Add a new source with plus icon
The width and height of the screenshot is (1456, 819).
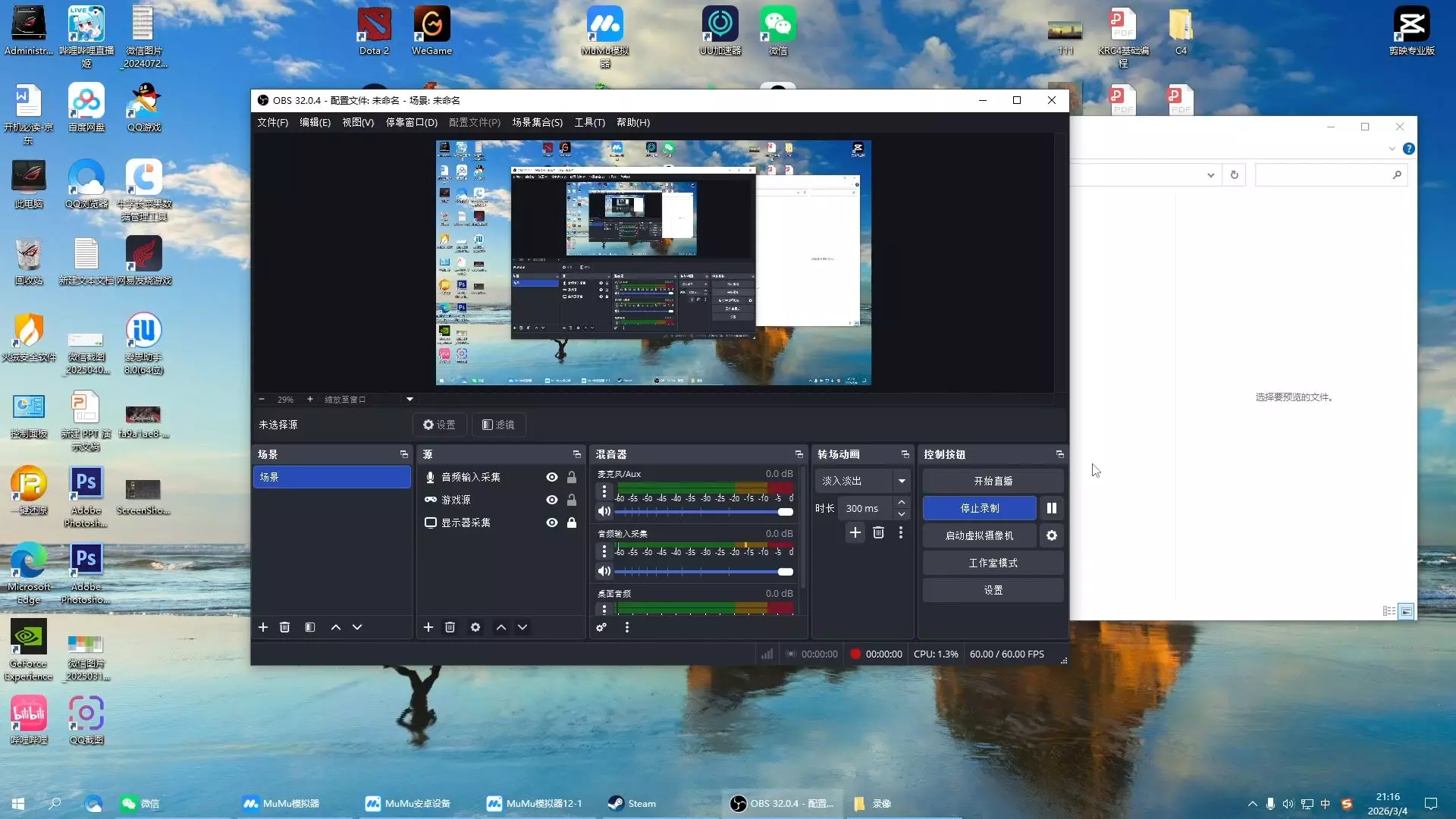tap(428, 627)
